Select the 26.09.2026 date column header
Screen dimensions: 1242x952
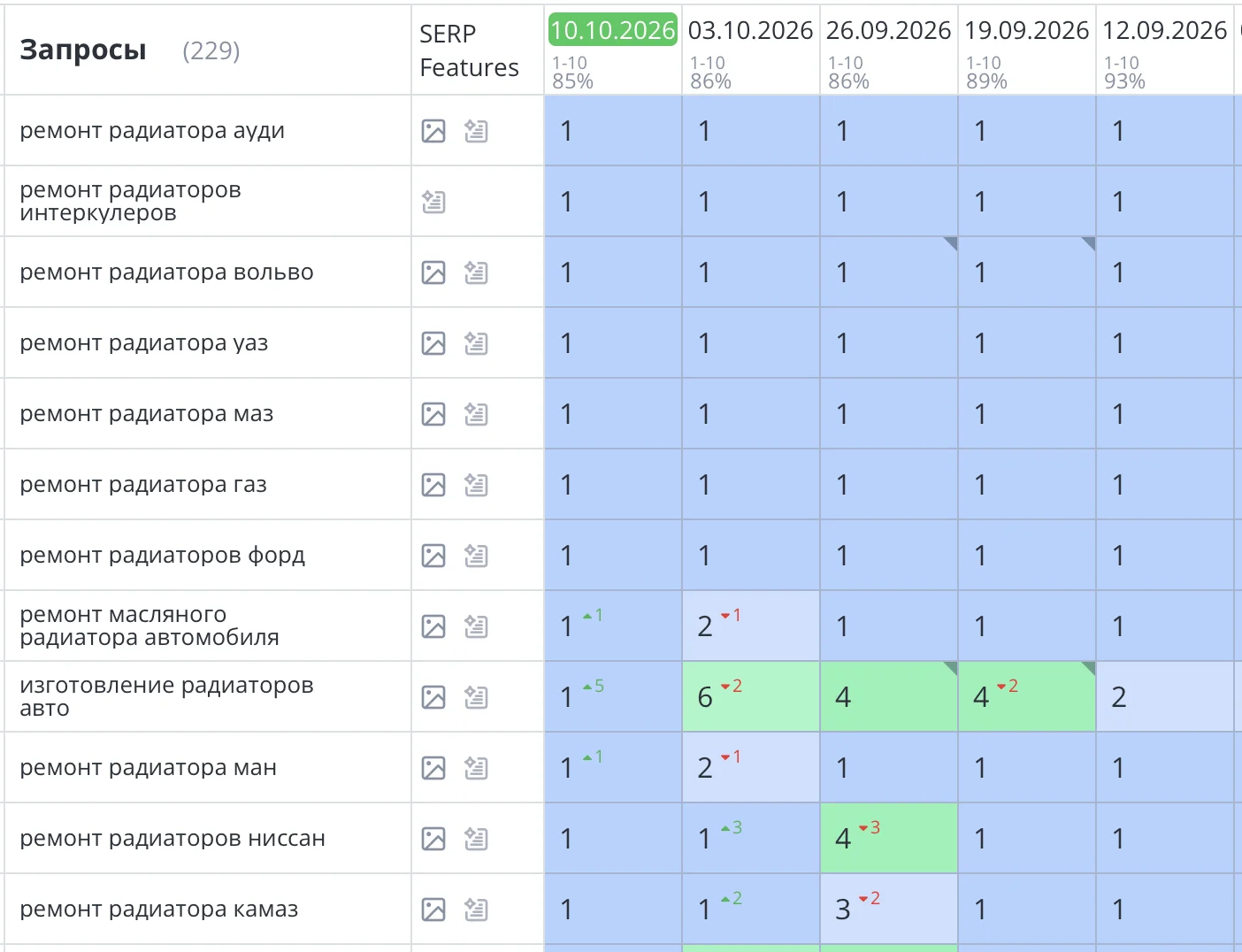click(x=888, y=30)
